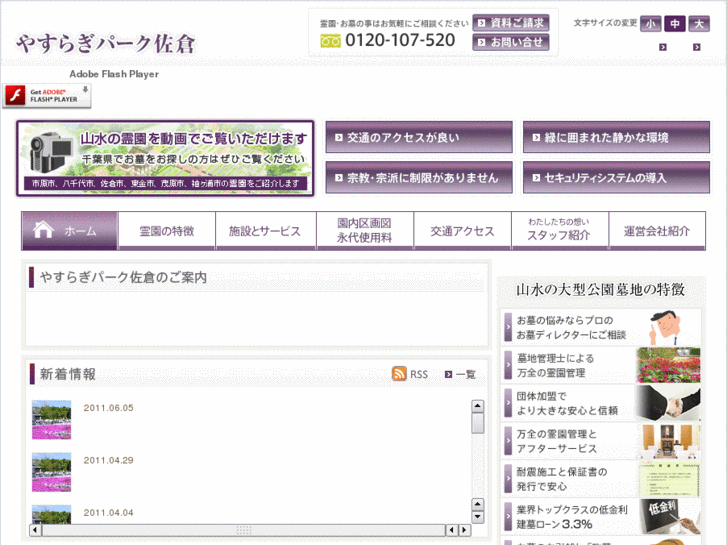Open 宗教・宗派に制限がありません button

pos(419,178)
